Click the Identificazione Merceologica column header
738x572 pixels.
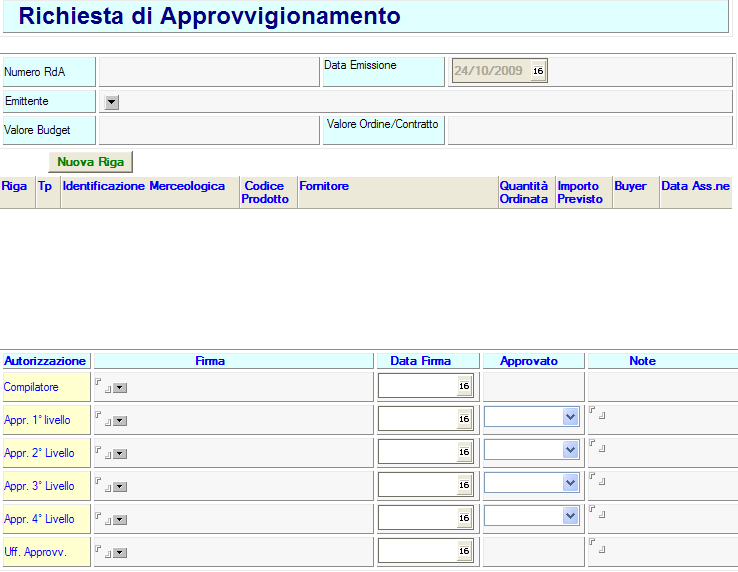point(144,186)
